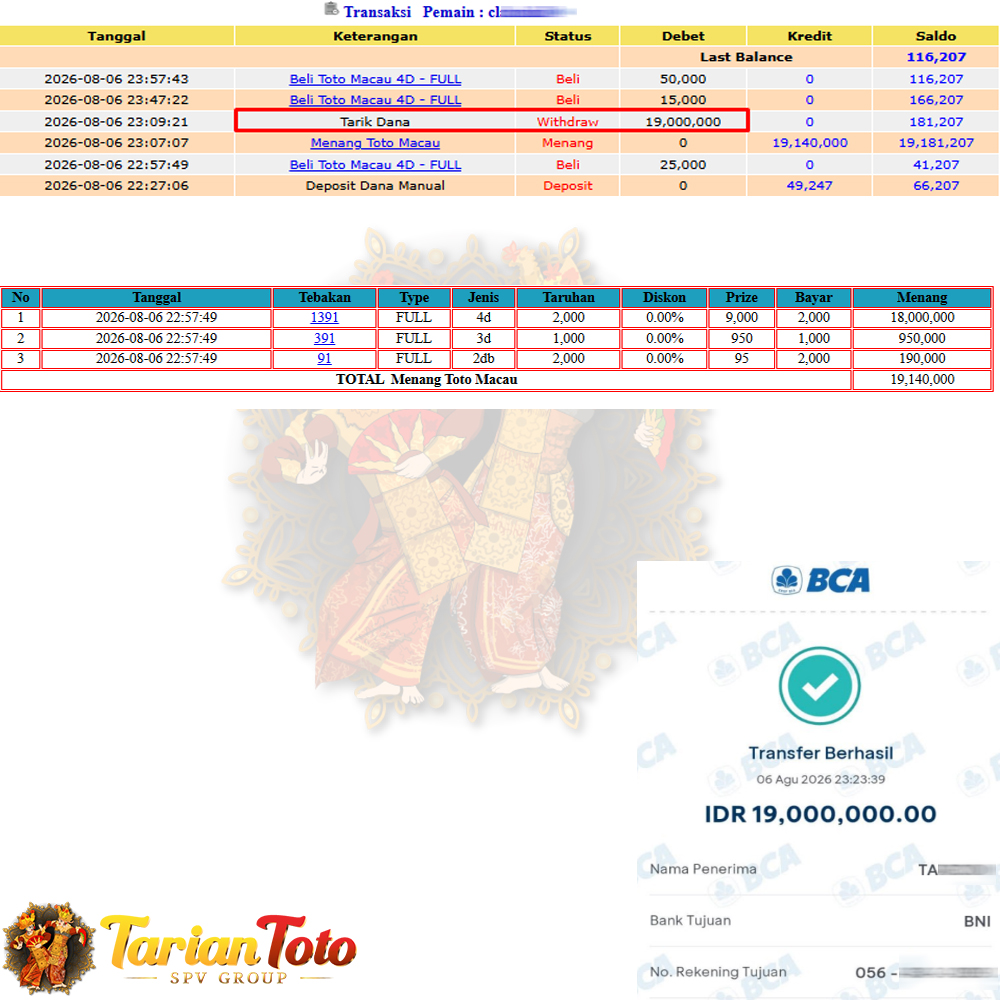The width and height of the screenshot is (1000, 1000).
Task: Open the Menang Toto Macau link
Action: (x=375, y=143)
